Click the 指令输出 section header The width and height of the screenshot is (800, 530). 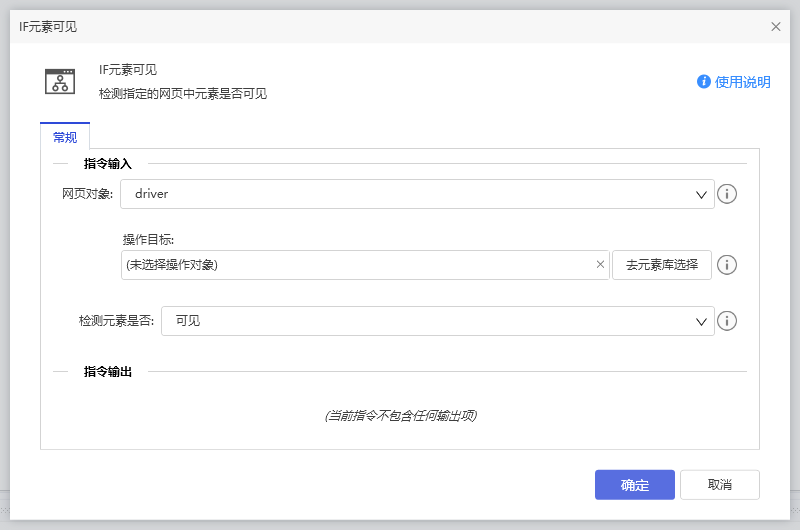pos(108,372)
